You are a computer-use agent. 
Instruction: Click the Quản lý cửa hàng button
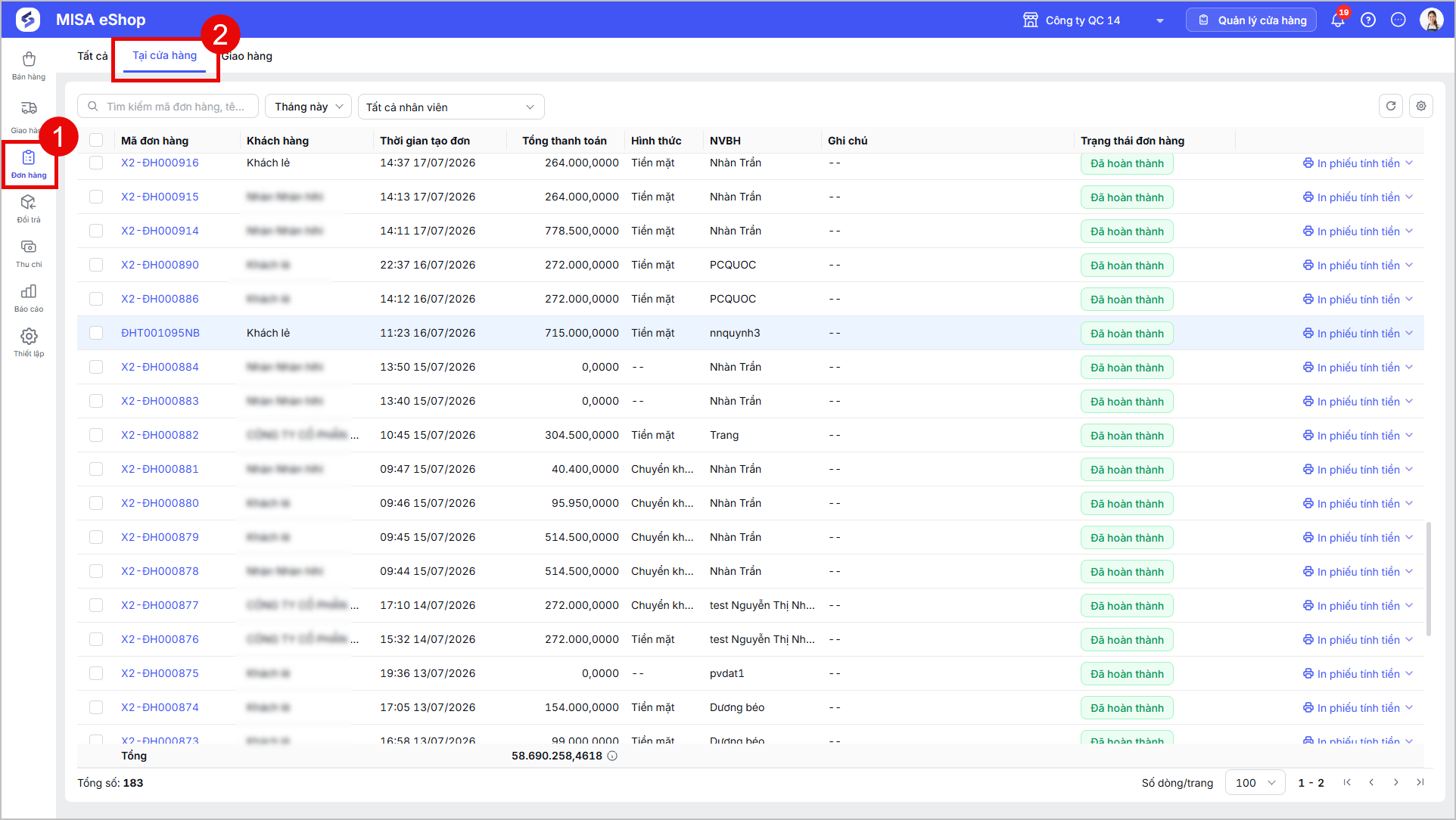click(x=1252, y=20)
